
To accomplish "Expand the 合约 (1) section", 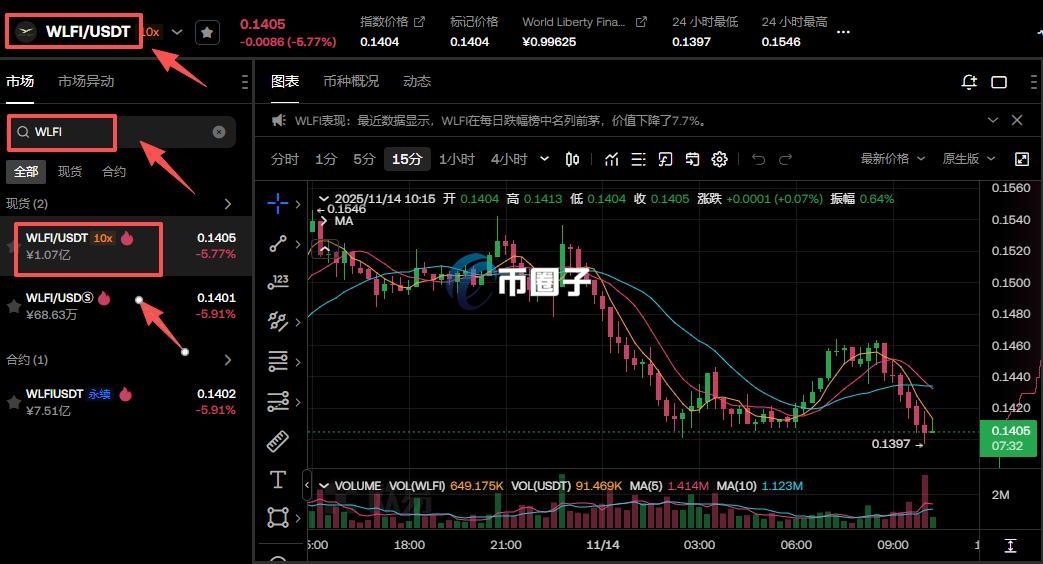I will click(x=227, y=360).
